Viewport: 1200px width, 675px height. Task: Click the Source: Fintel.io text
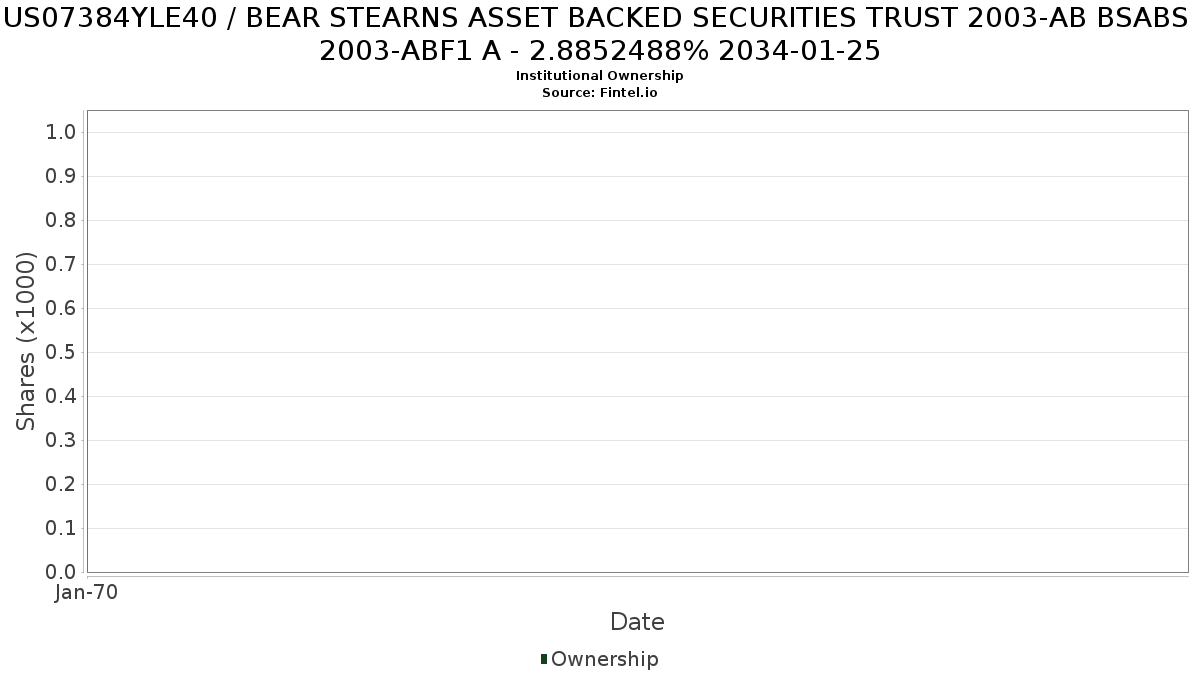(600, 92)
